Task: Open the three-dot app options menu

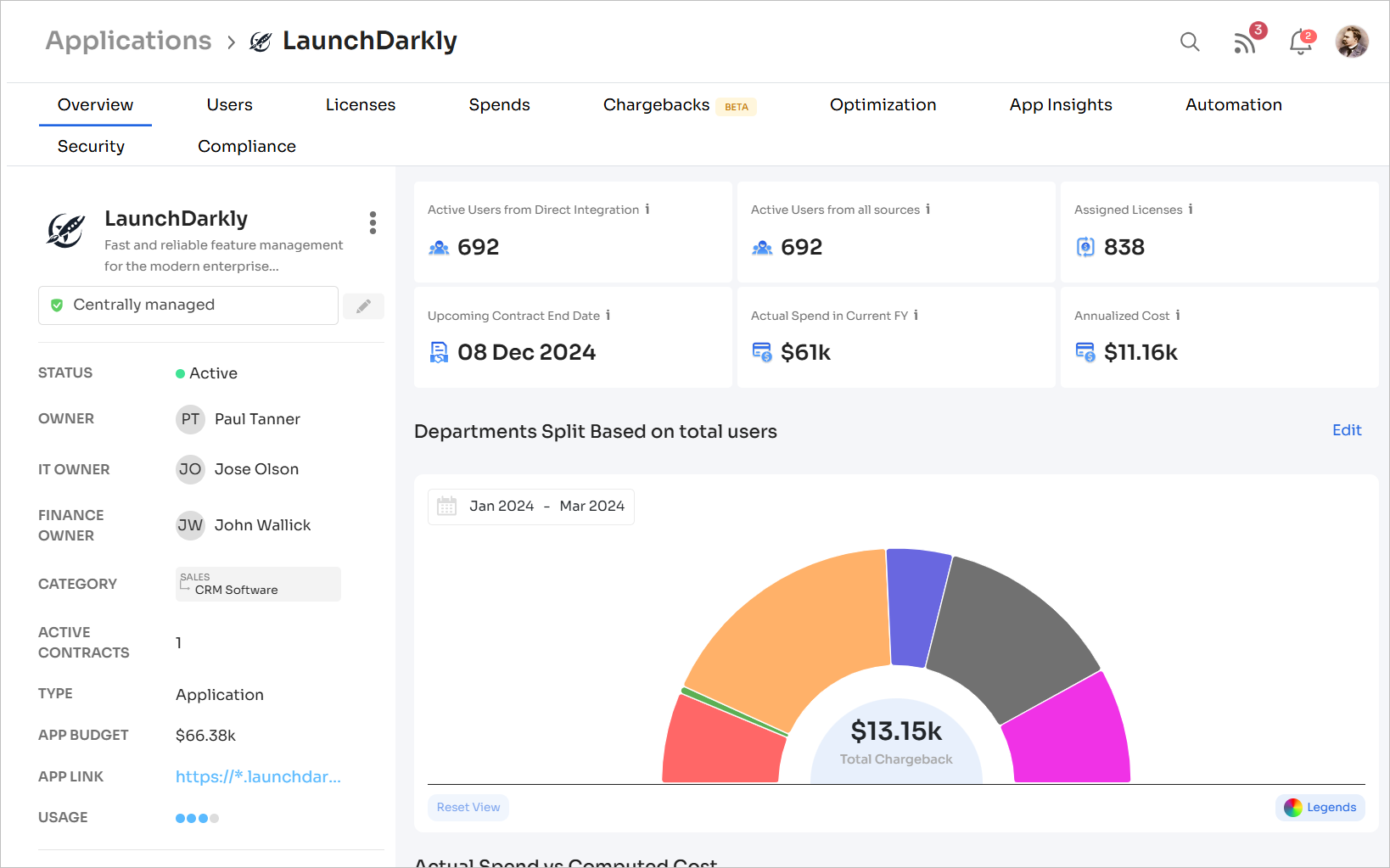Action: click(373, 223)
